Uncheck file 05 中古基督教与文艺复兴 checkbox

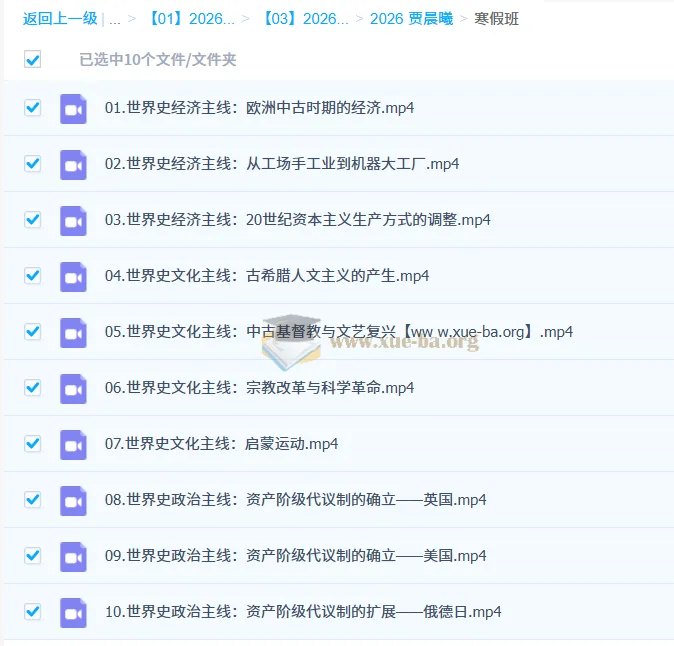click(33, 332)
